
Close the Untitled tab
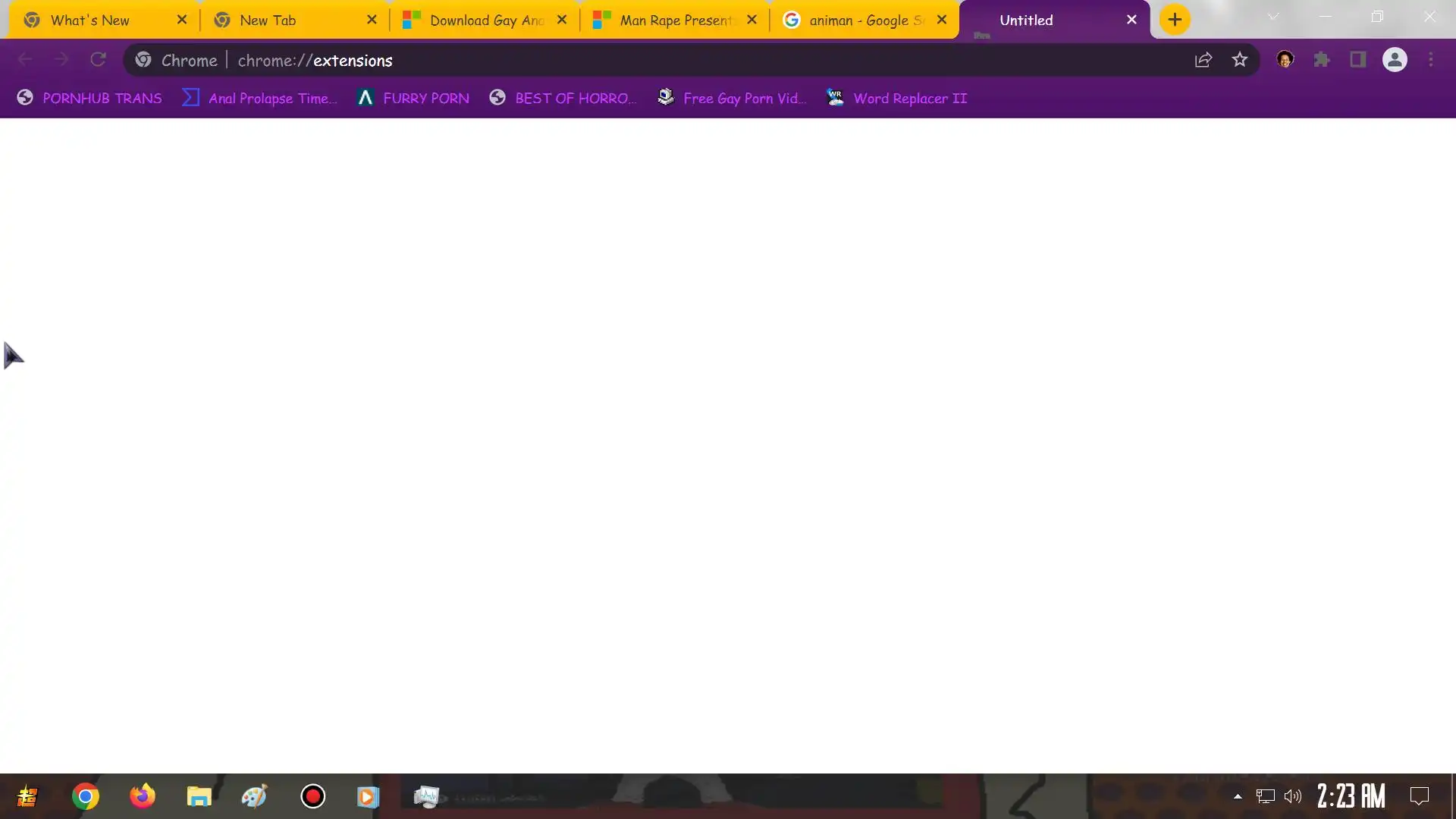click(x=1131, y=20)
